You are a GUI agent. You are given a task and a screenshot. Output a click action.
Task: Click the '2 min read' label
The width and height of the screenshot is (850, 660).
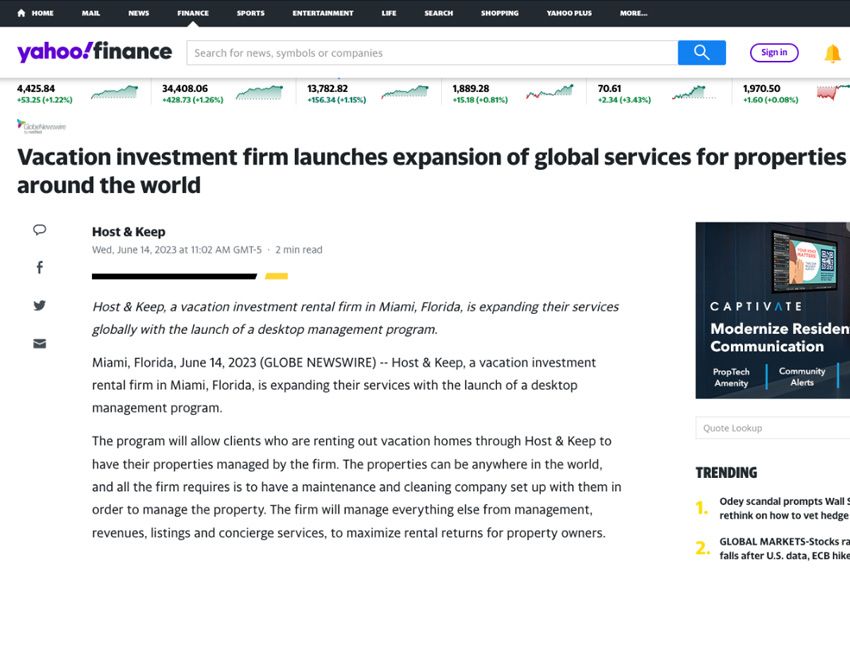pos(299,250)
